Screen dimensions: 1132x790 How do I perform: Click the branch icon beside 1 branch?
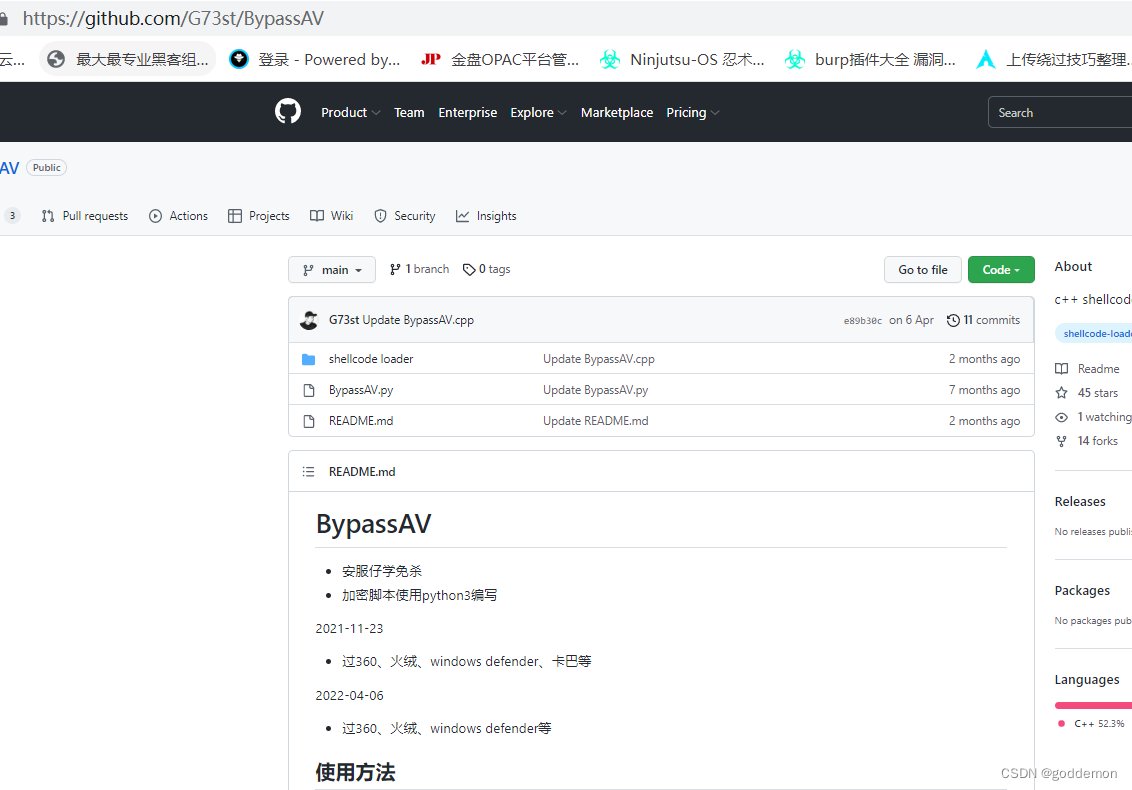tap(395, 269)
